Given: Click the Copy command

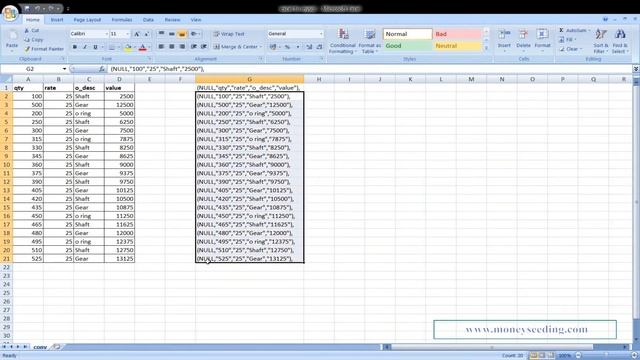Looking at the screenshot, I should (33, 40).
